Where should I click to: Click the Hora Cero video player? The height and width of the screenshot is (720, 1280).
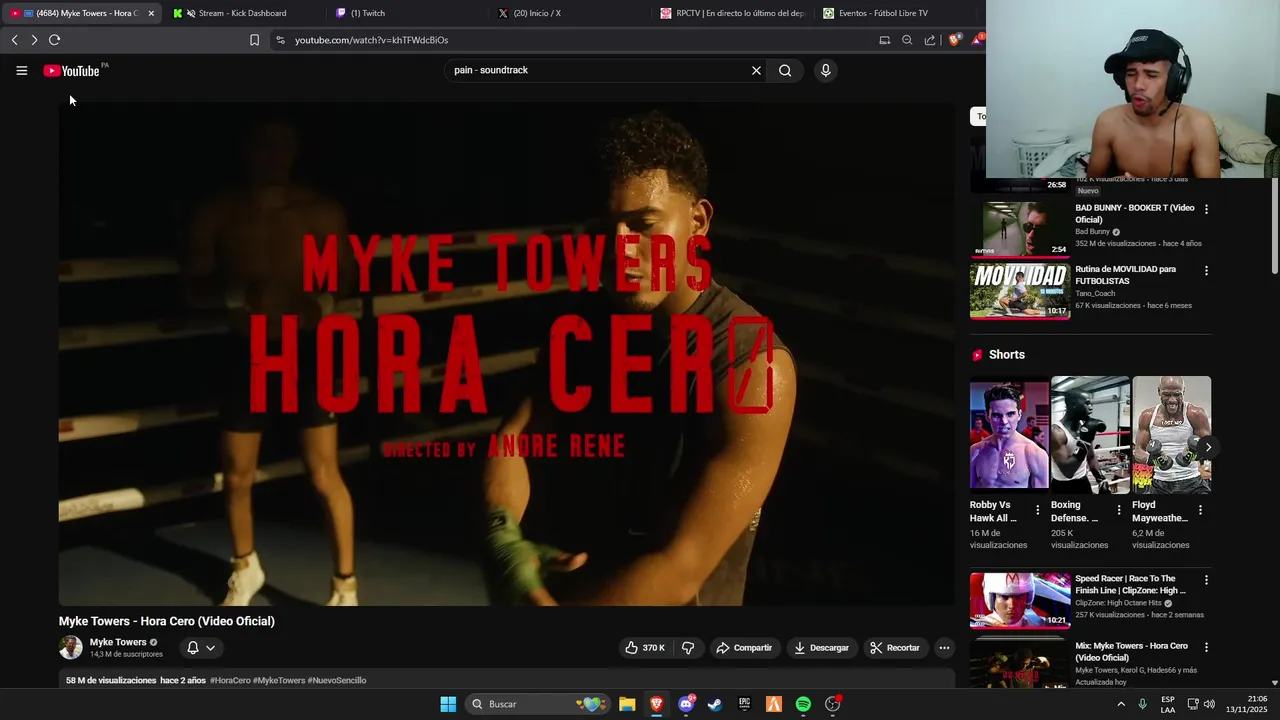507,354
